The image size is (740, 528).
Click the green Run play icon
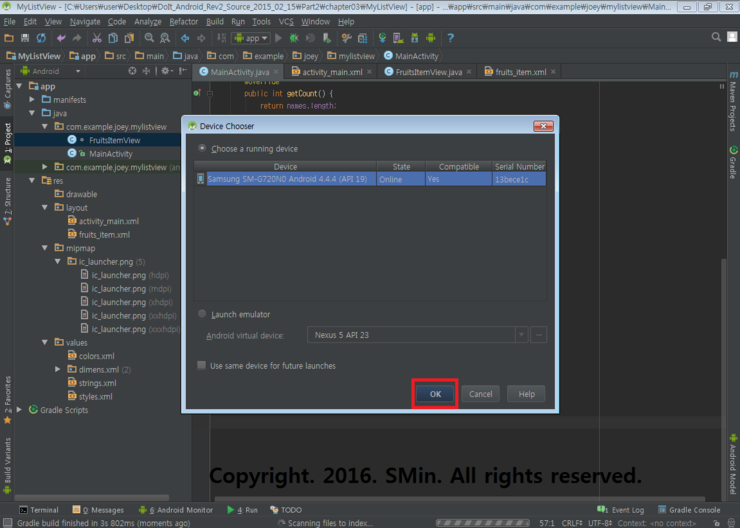(x=278, y=38)
